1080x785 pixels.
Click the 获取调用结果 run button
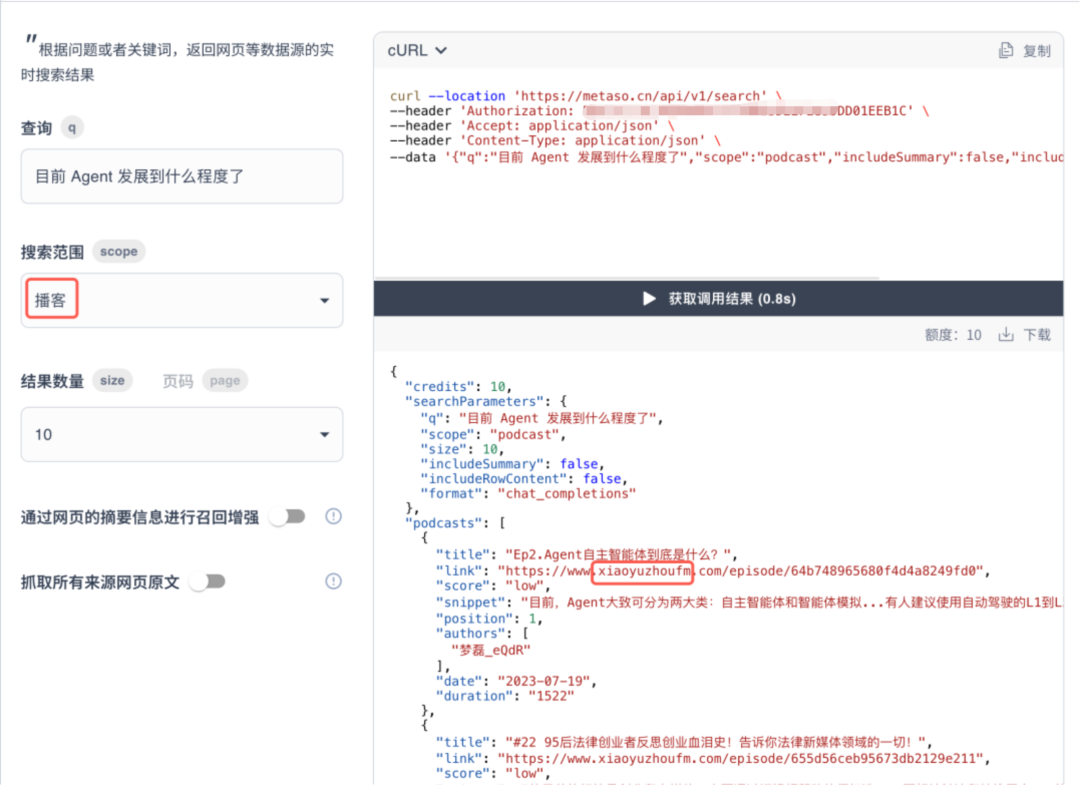(x=718, y=298)
